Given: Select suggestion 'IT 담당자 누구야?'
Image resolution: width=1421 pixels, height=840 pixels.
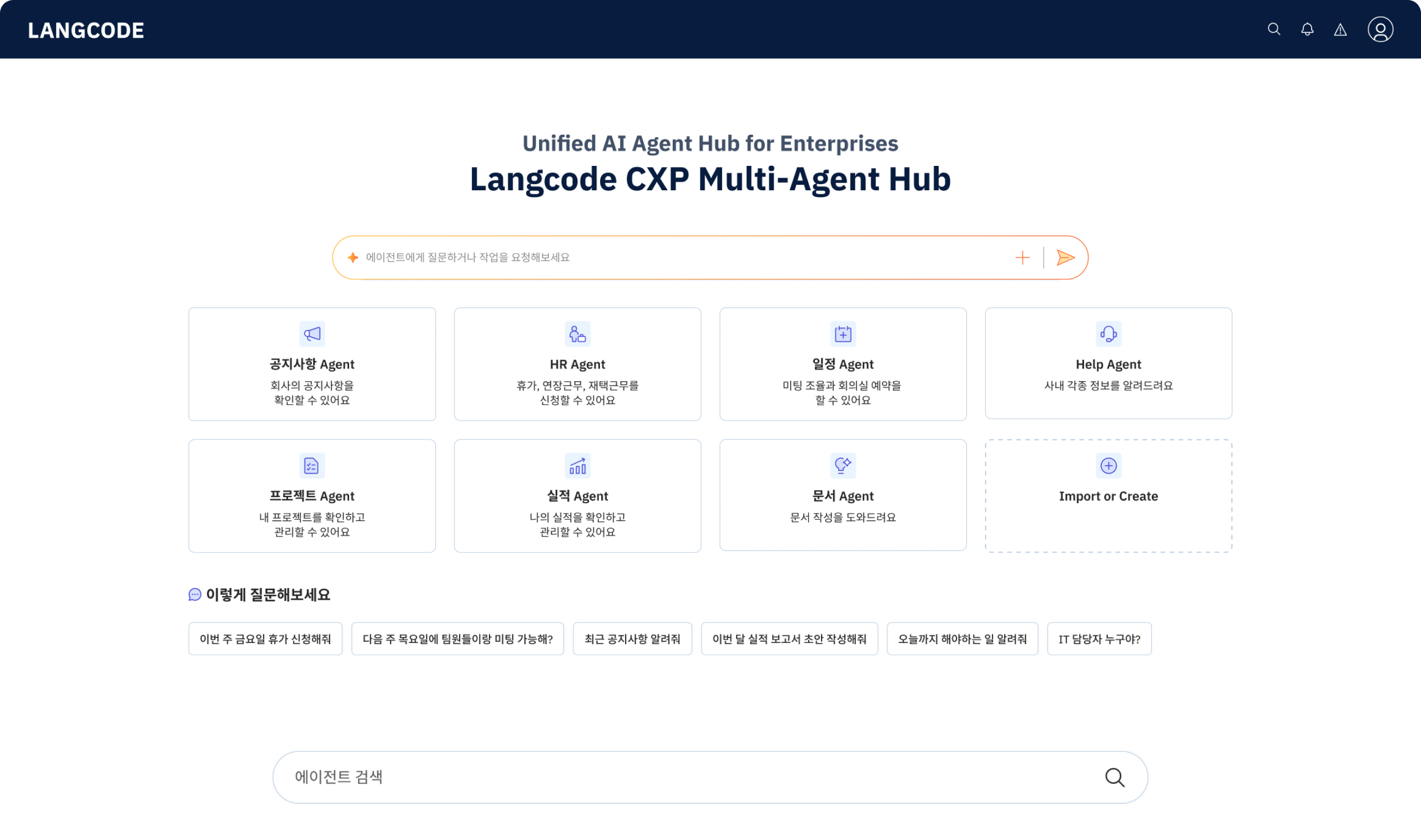Looking at the screenshot, I should point(1100,639).
